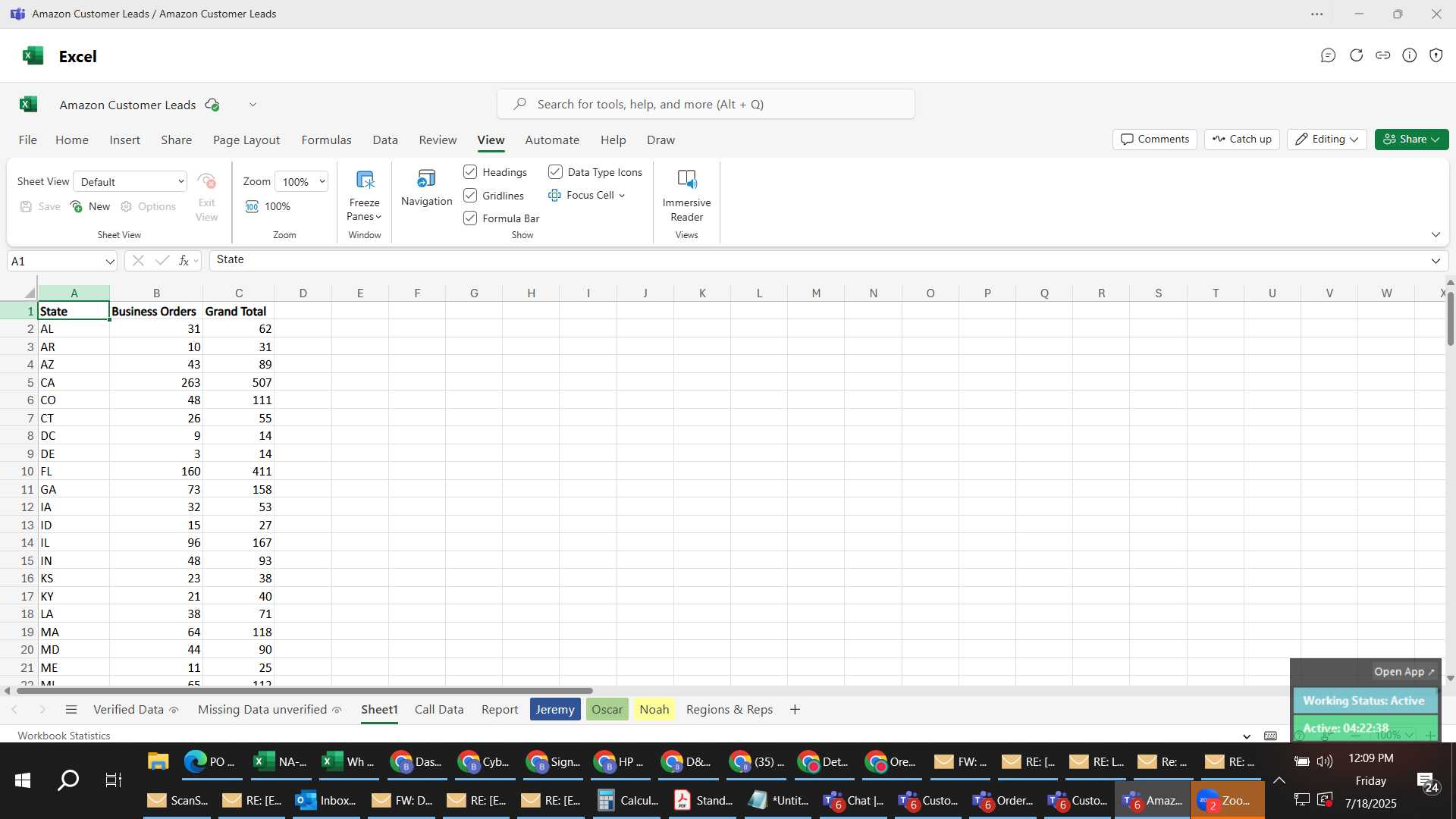
Task: Select the FL state cell
Action: 74,472
